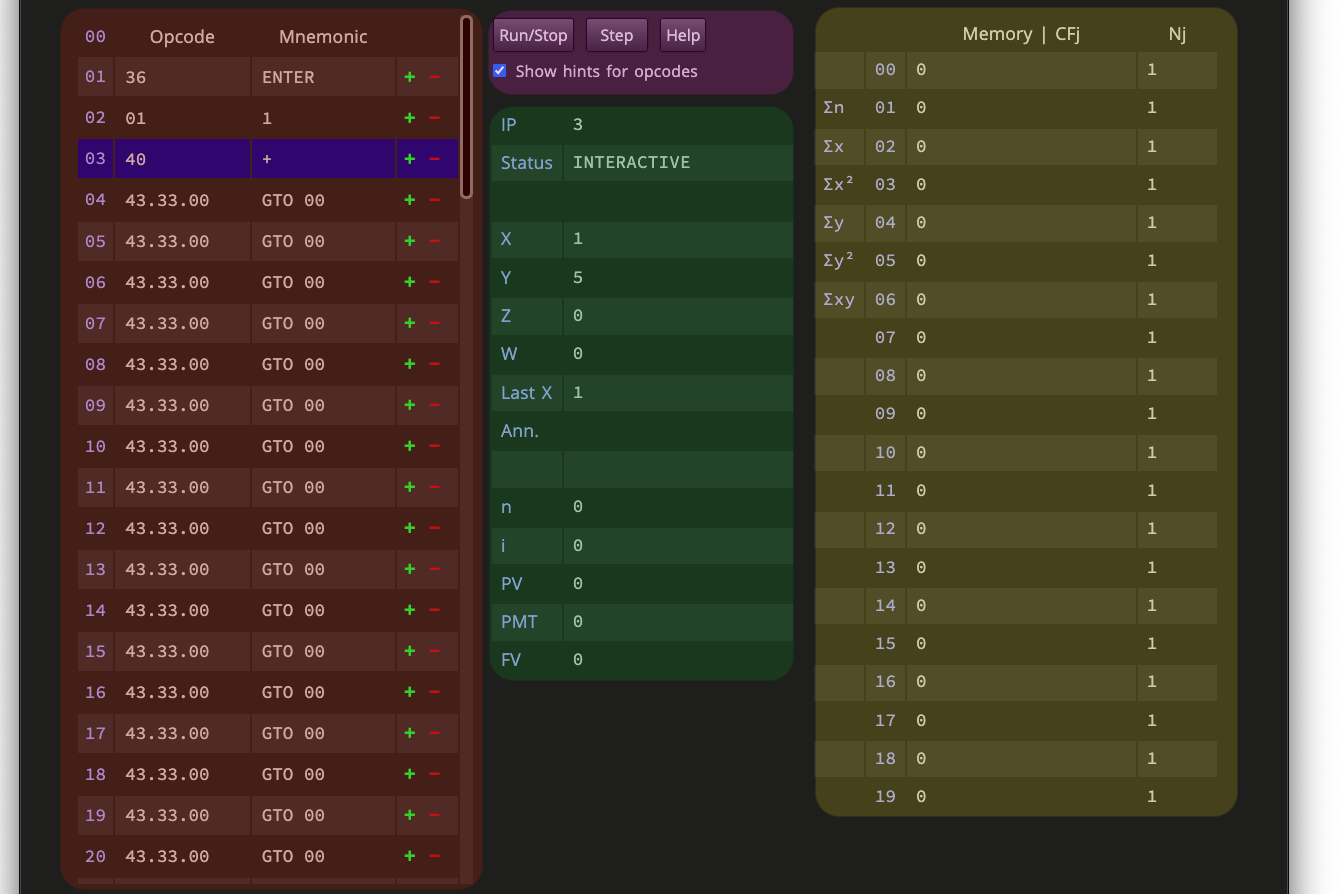
Task: Select the PMT register value
Action: click(x=678, y=622)
